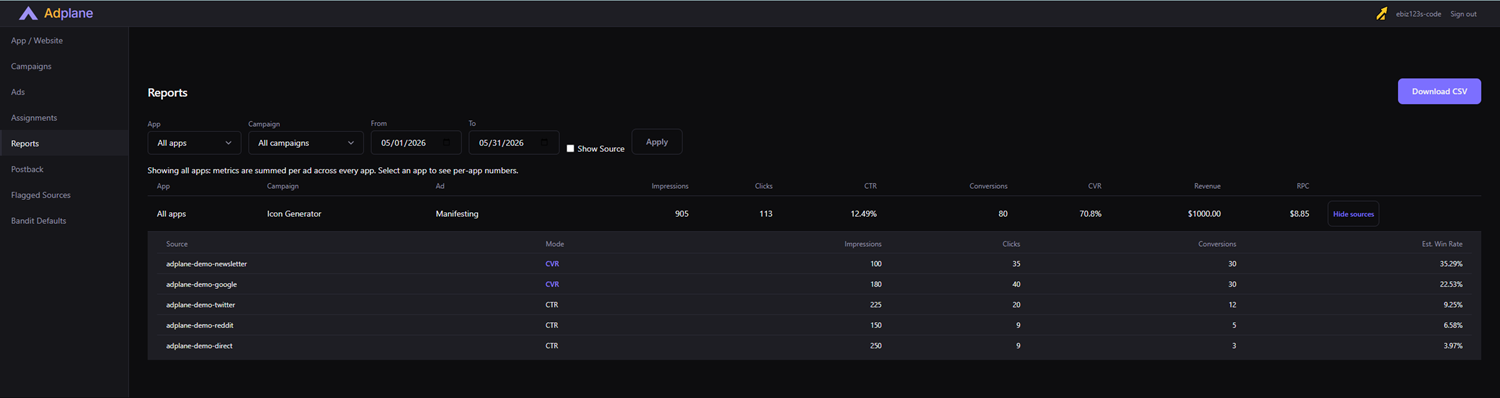Open the App dropdown showing All apps
Image resolution: width=1500 pixels, height=398 pixels.
194,143
